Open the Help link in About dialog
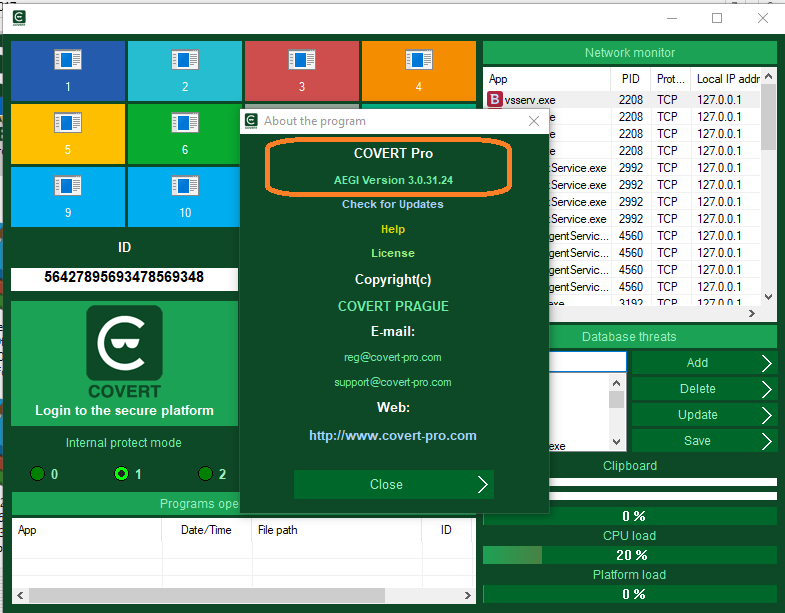The image size is (785, 613). [x=393, y=229]
